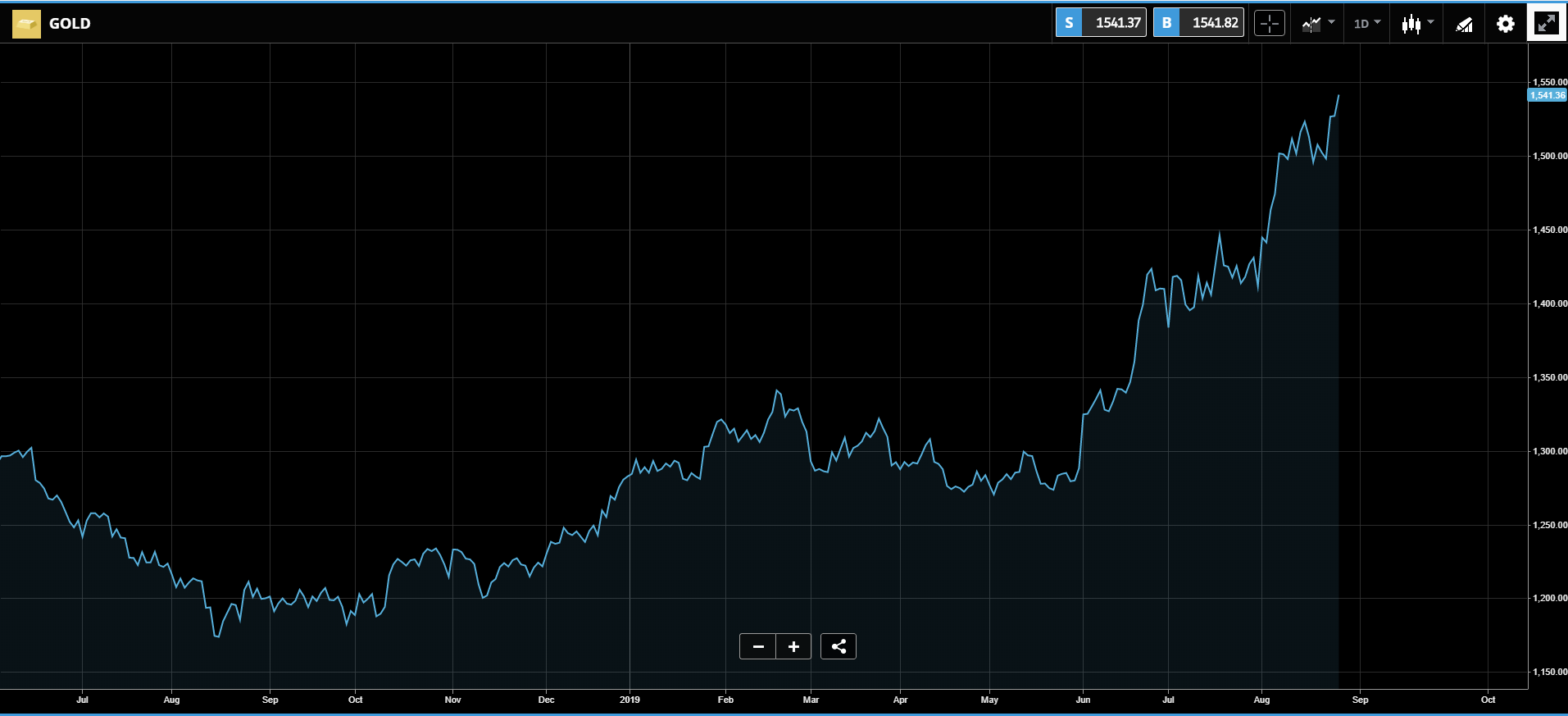Click the compare indicators chart icon
The image size is (1568, 716).
pos(1311,24)
